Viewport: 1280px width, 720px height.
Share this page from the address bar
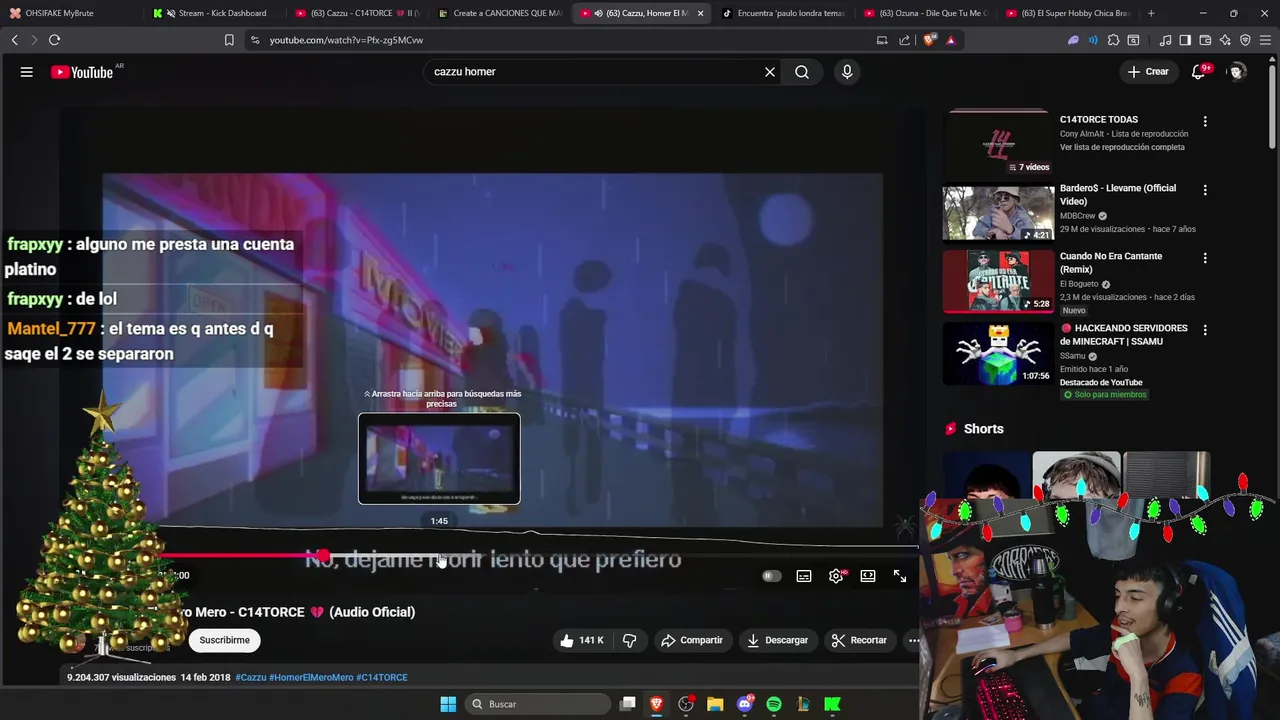pos(904,40)
